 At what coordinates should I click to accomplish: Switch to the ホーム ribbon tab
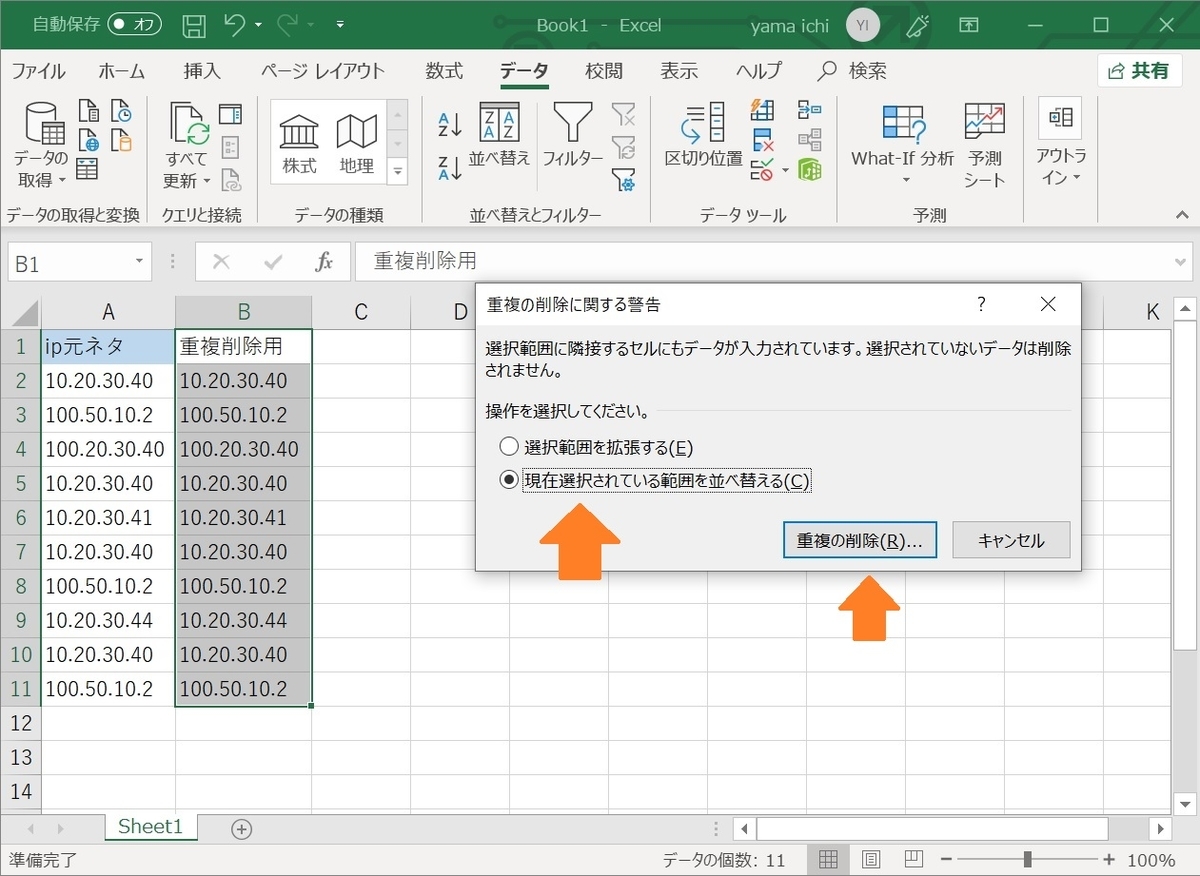(121, 71)
